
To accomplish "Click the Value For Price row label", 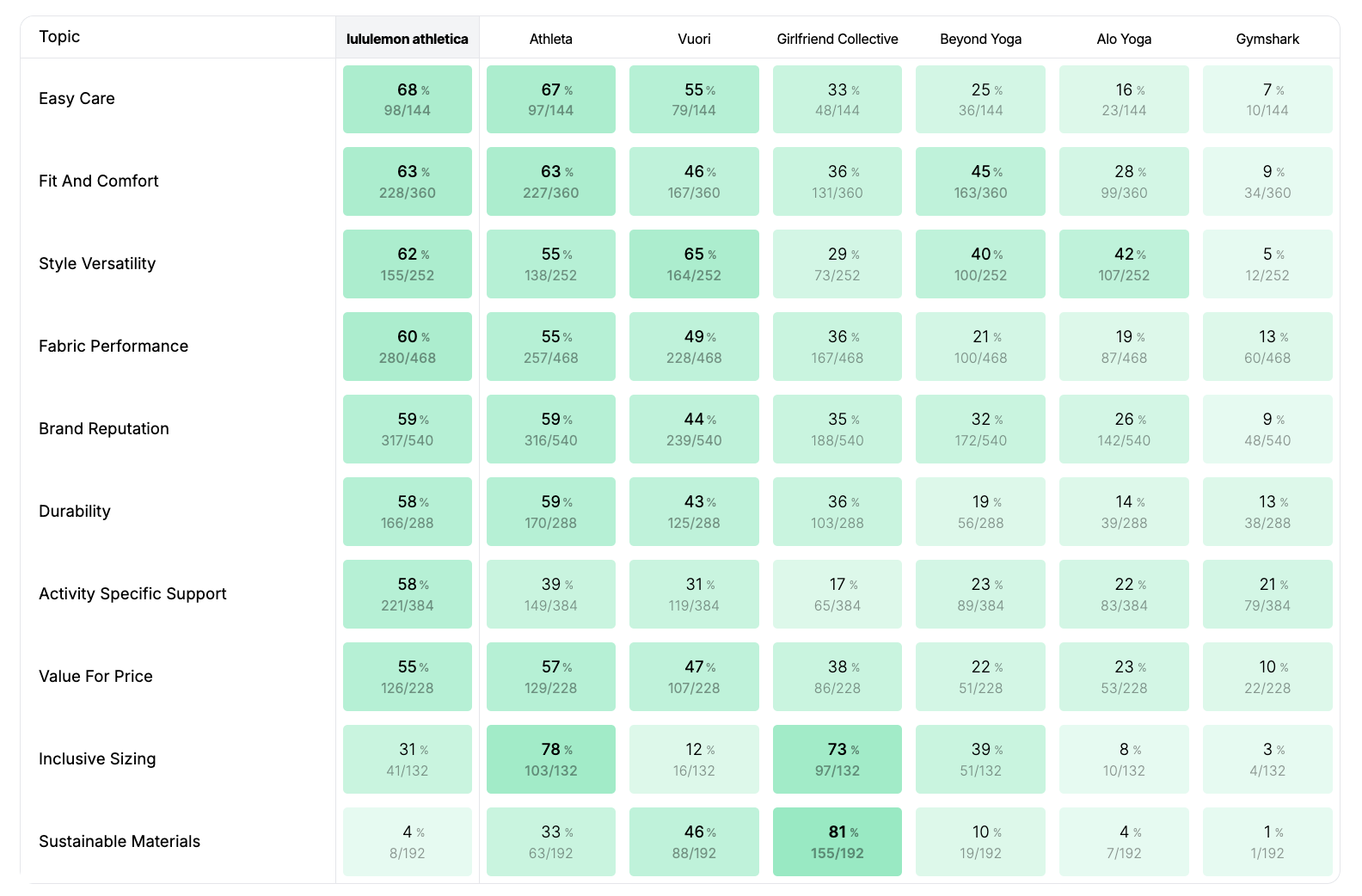I will tap(95, 676).
